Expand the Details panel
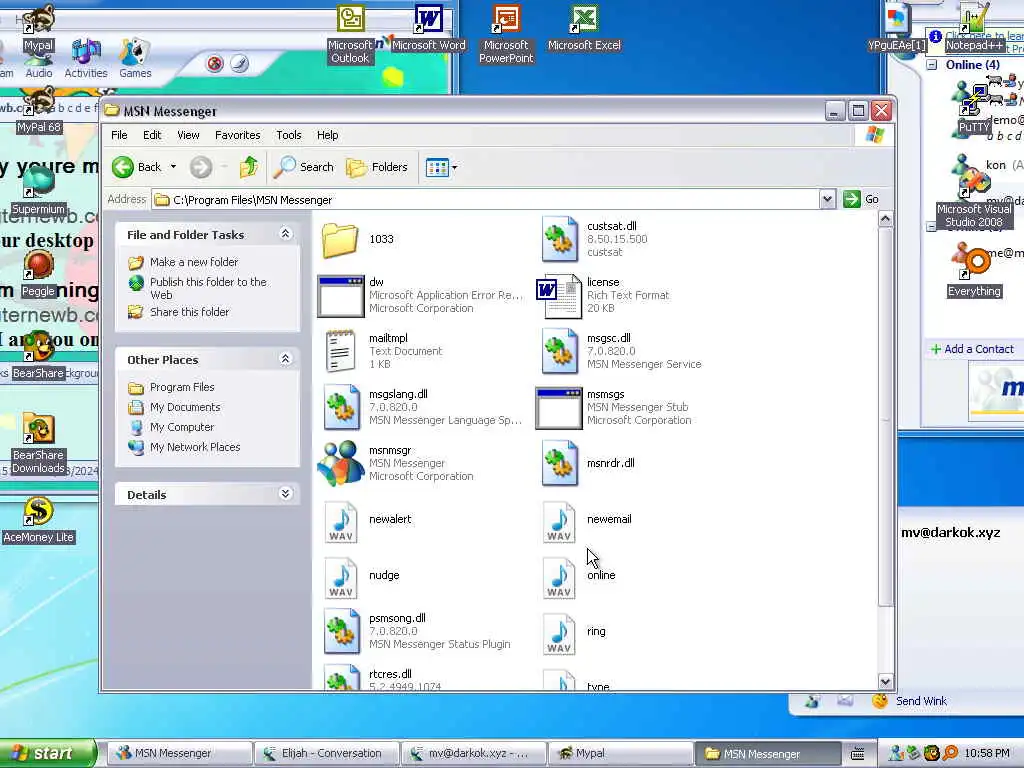 coord(285,494)
